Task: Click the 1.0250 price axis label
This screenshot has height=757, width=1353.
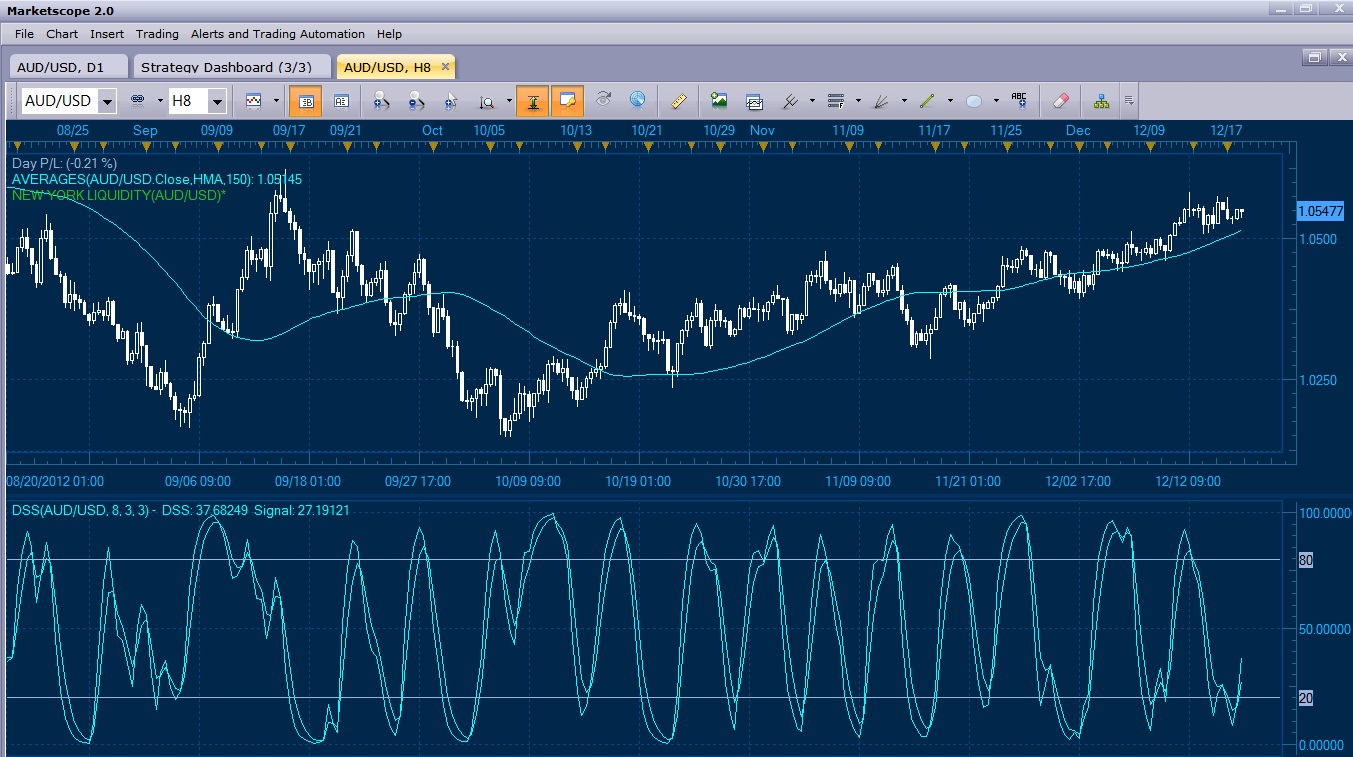Action: 1317,380
